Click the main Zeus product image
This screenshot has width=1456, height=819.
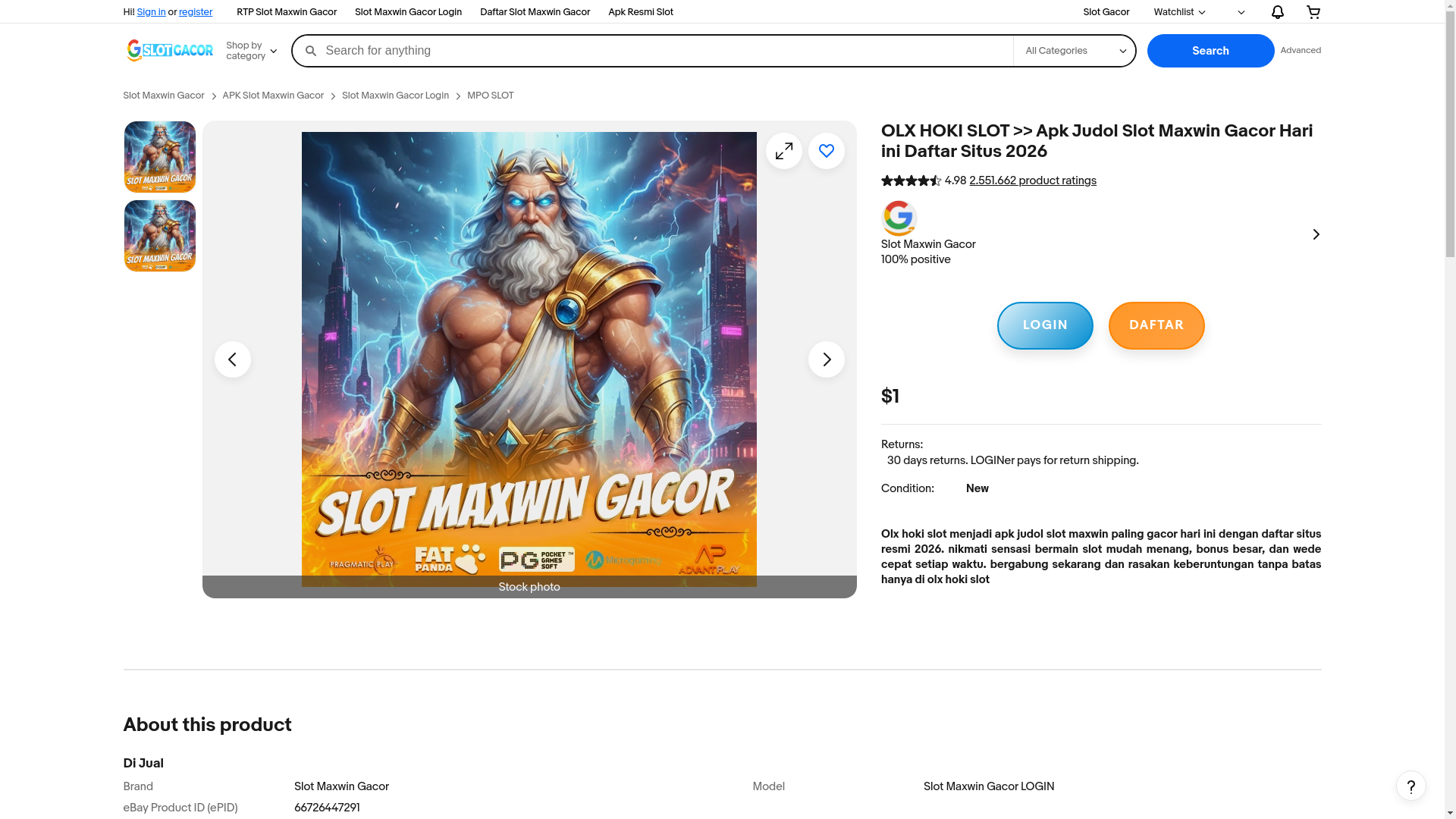click(x=529, y=359)
